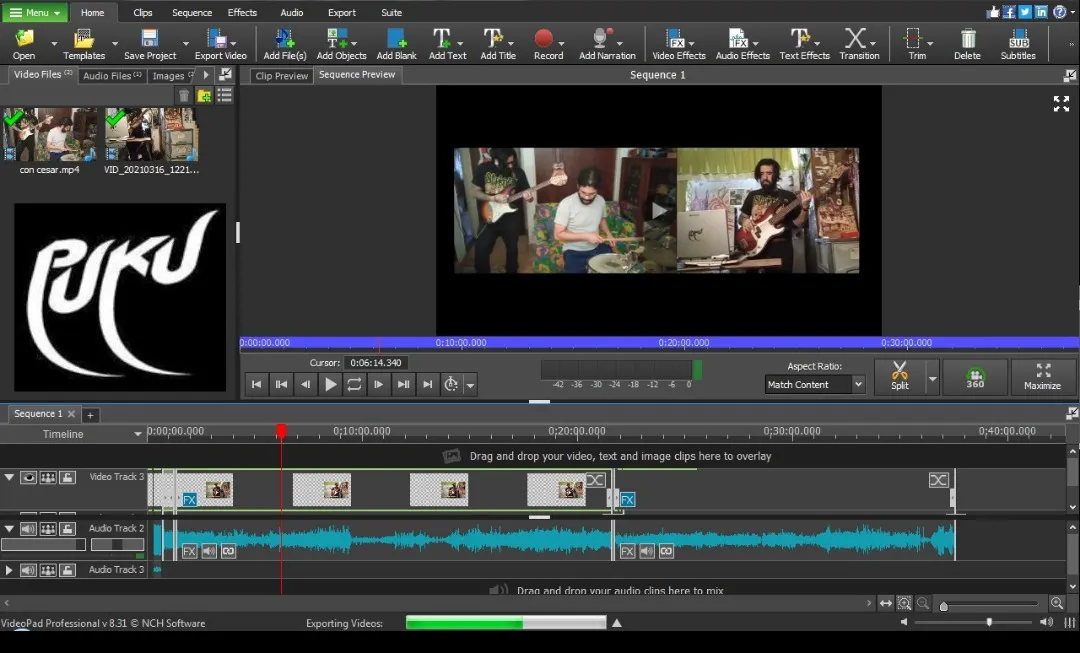
Task: Toggle the lock on Video Track 3
Action: [68, 477]
